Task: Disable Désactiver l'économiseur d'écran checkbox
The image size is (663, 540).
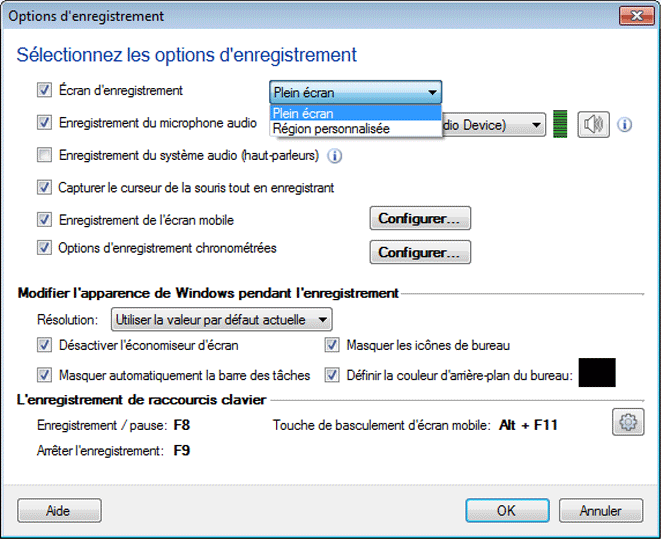Action: 44,345
